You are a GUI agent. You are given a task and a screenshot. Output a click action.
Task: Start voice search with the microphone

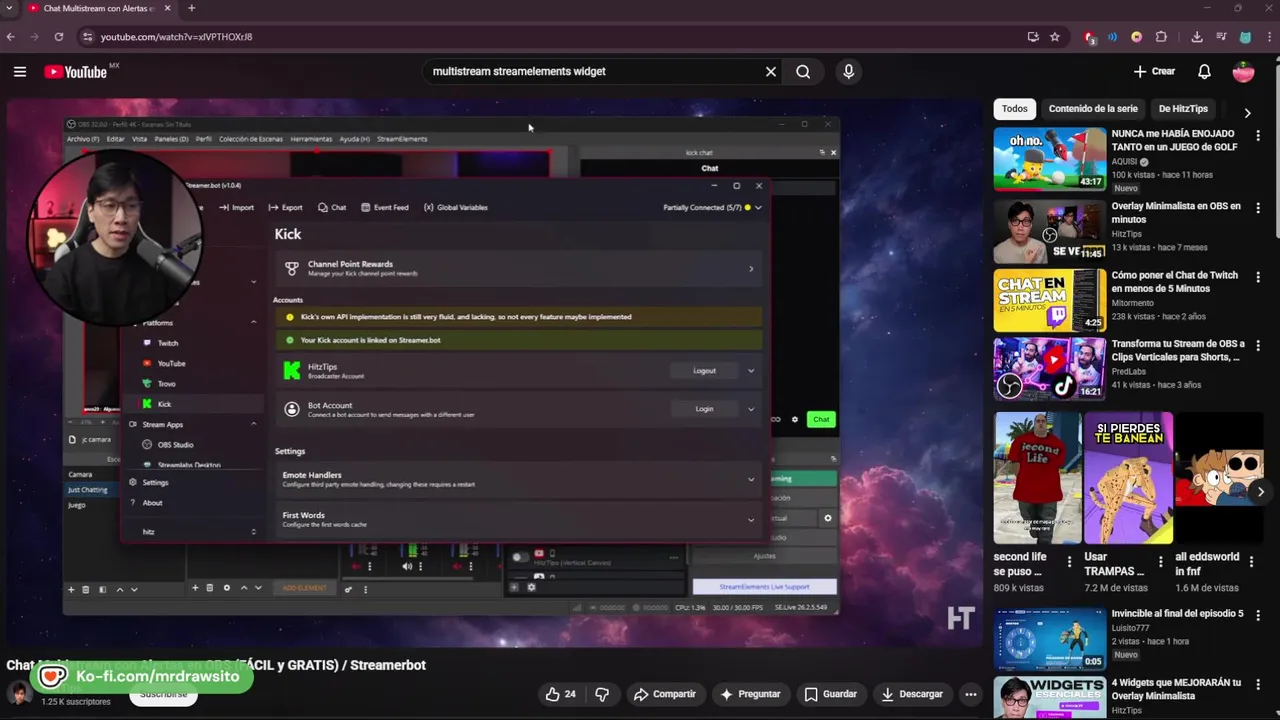tap(848, 72)
